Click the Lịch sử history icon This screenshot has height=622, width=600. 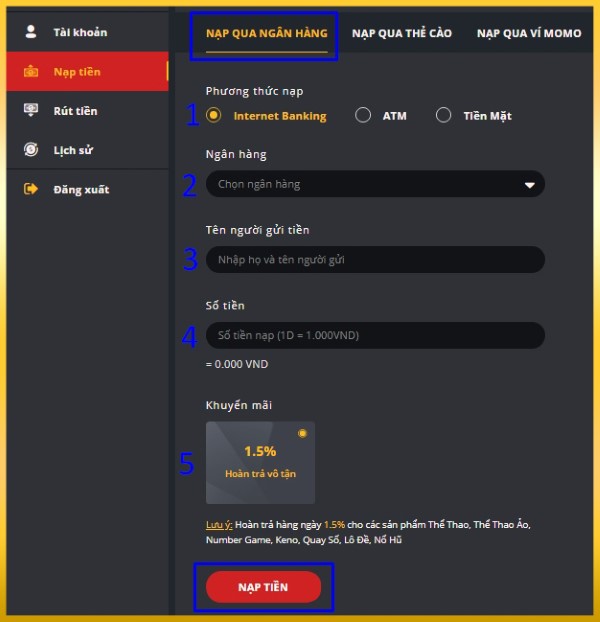(x=31, y=150)
